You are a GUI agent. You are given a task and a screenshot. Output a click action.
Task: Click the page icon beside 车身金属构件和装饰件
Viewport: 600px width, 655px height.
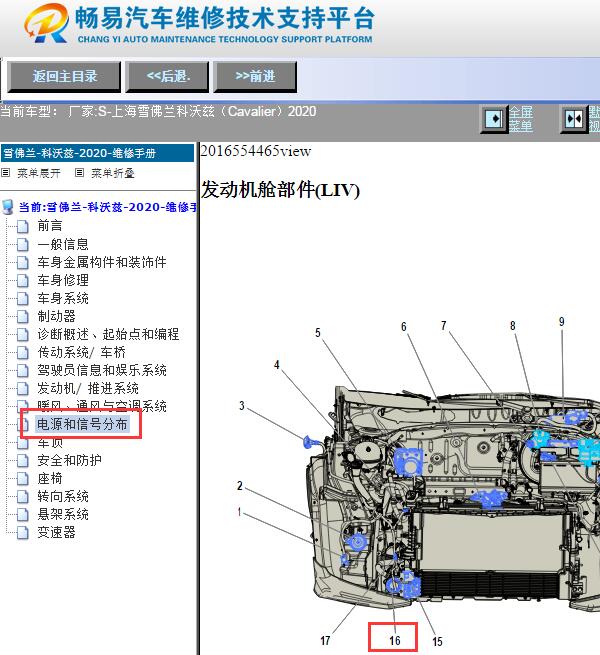23,262
